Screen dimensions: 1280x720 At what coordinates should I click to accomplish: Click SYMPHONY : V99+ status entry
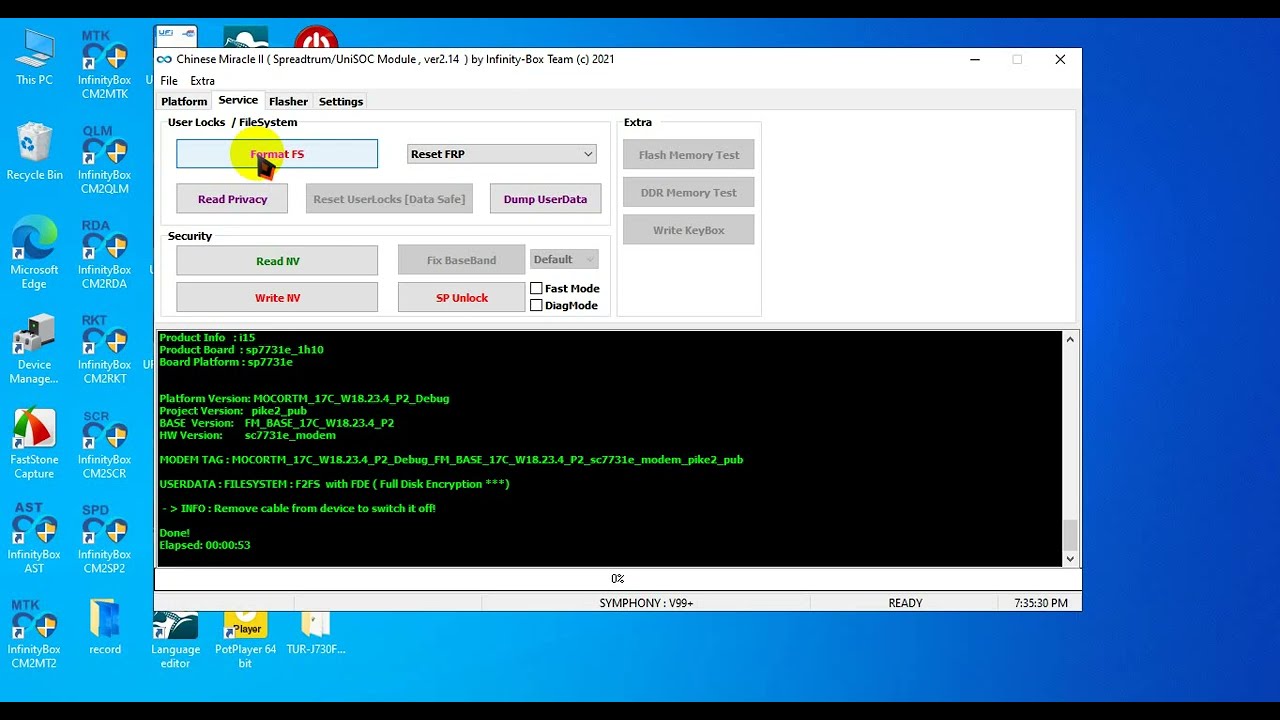pos(646,603)
